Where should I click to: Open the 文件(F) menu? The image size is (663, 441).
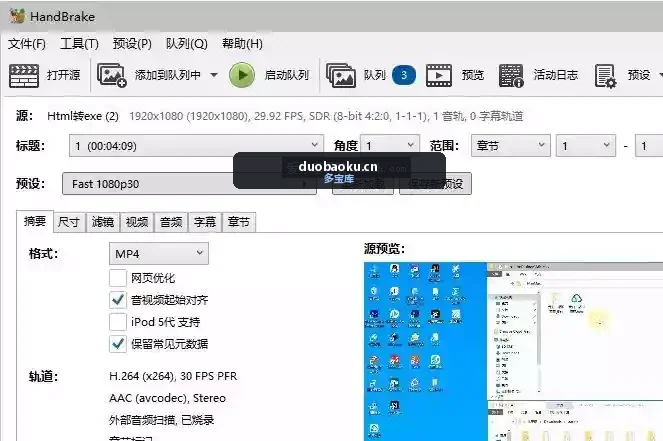(x=27, y=44)
